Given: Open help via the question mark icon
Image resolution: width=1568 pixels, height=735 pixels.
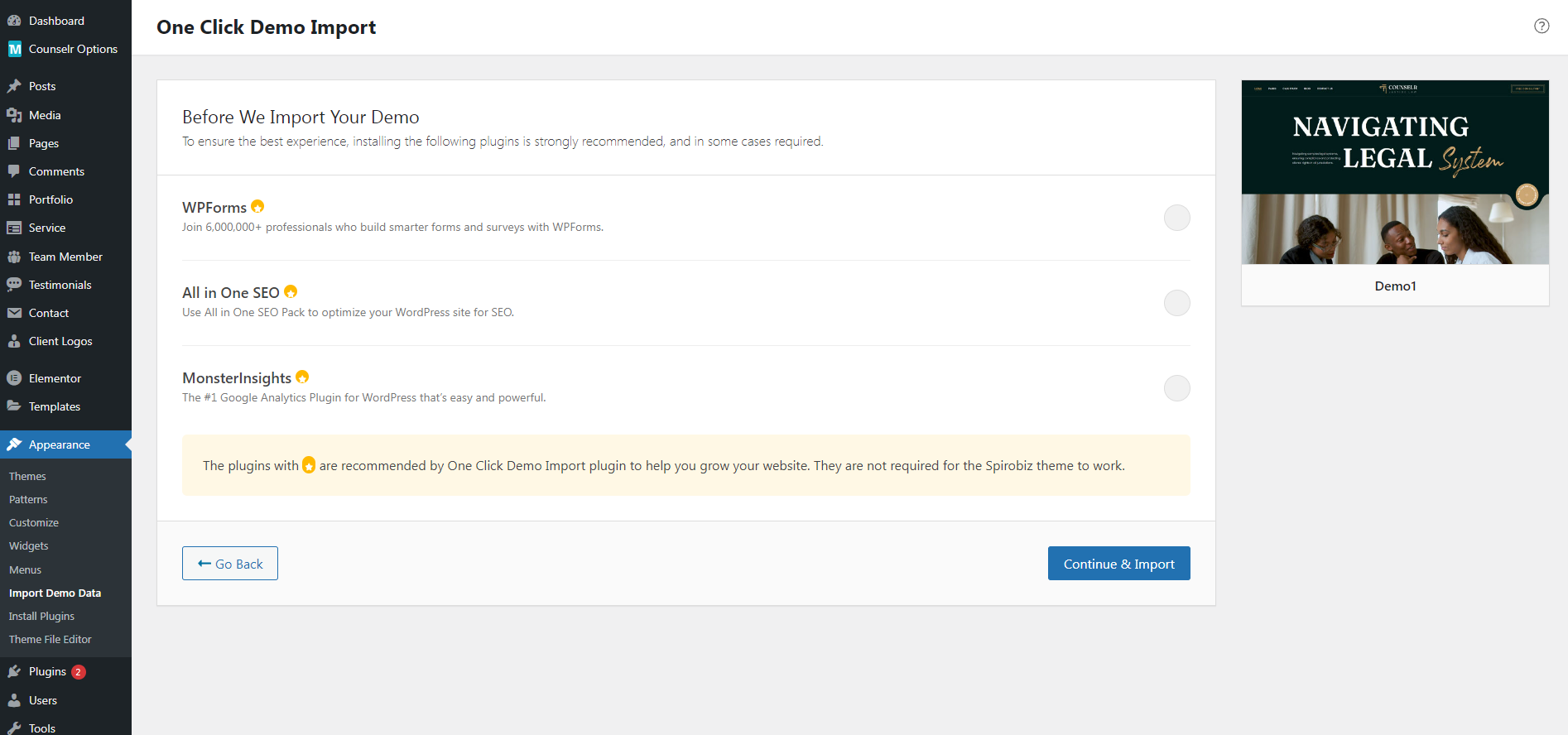Looking at the screenshot, I should coord(1542,26).
